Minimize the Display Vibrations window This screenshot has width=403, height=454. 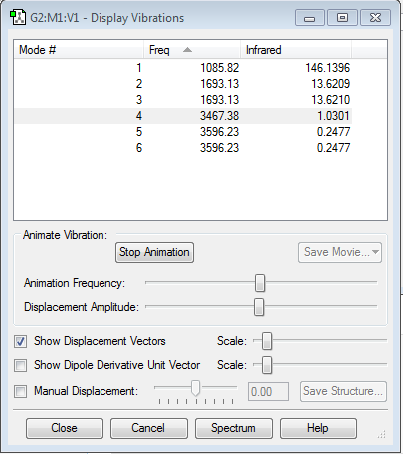310,18
